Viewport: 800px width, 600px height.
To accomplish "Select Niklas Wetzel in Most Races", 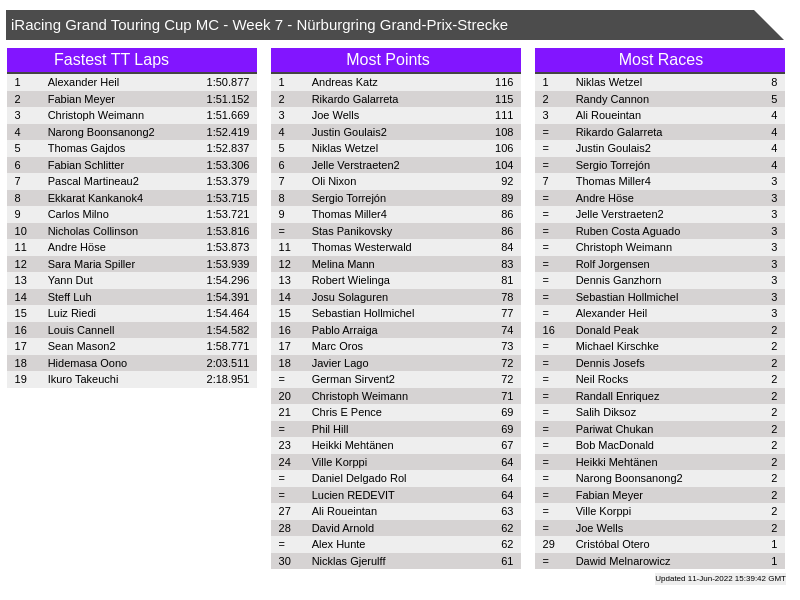I will 608,83.
